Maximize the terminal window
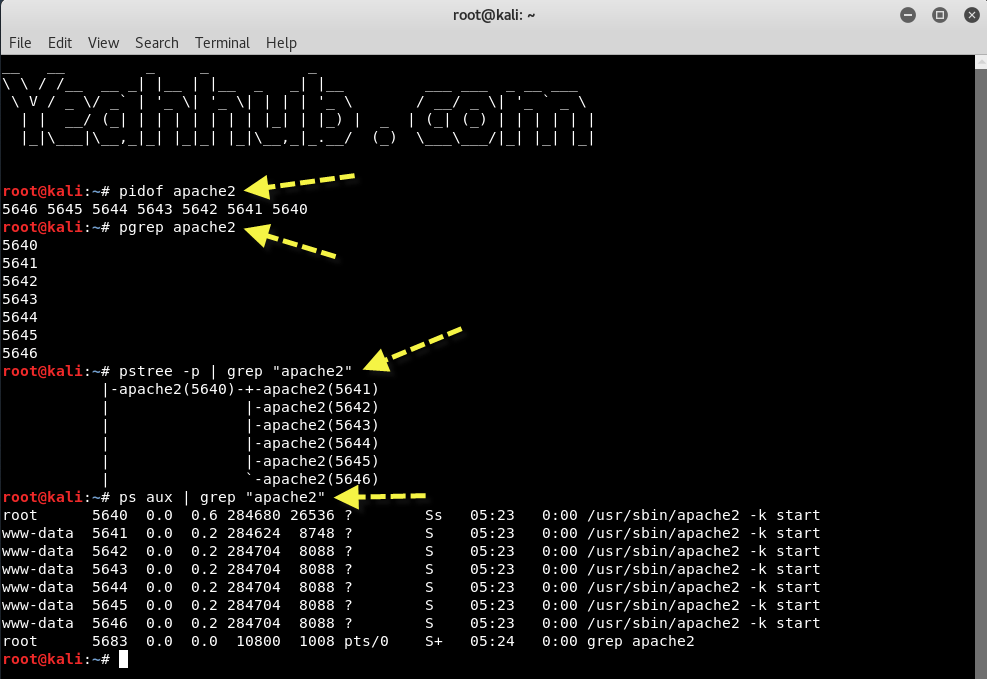This screenshot has width=987, height=679. tap(939, 15)
